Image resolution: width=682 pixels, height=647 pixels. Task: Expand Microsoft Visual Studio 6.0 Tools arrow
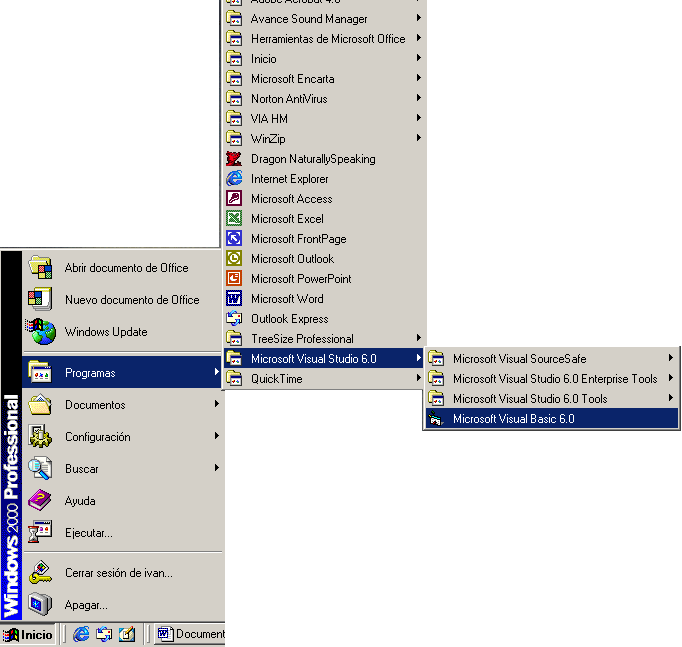pyautogui.click(x=671, y=398)
